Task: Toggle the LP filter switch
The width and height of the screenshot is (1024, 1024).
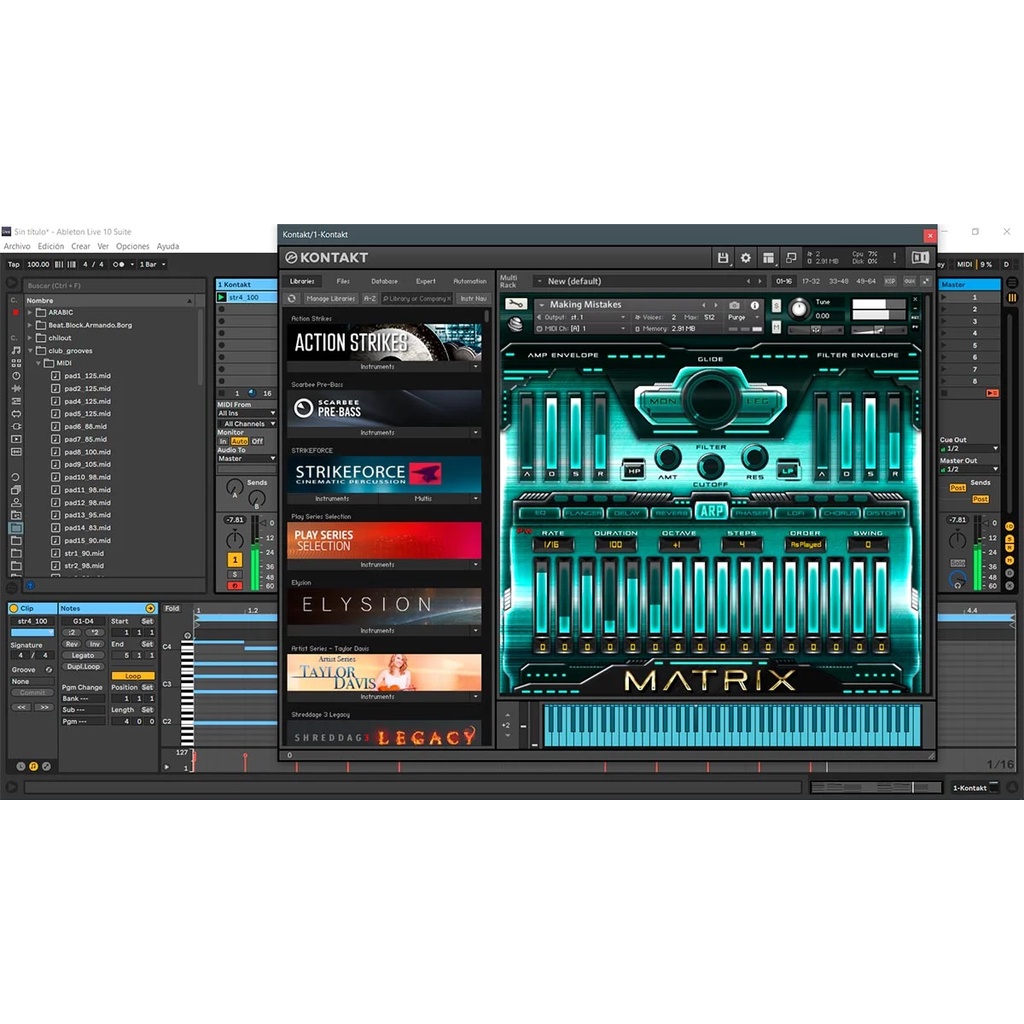Action: point(788,469)
